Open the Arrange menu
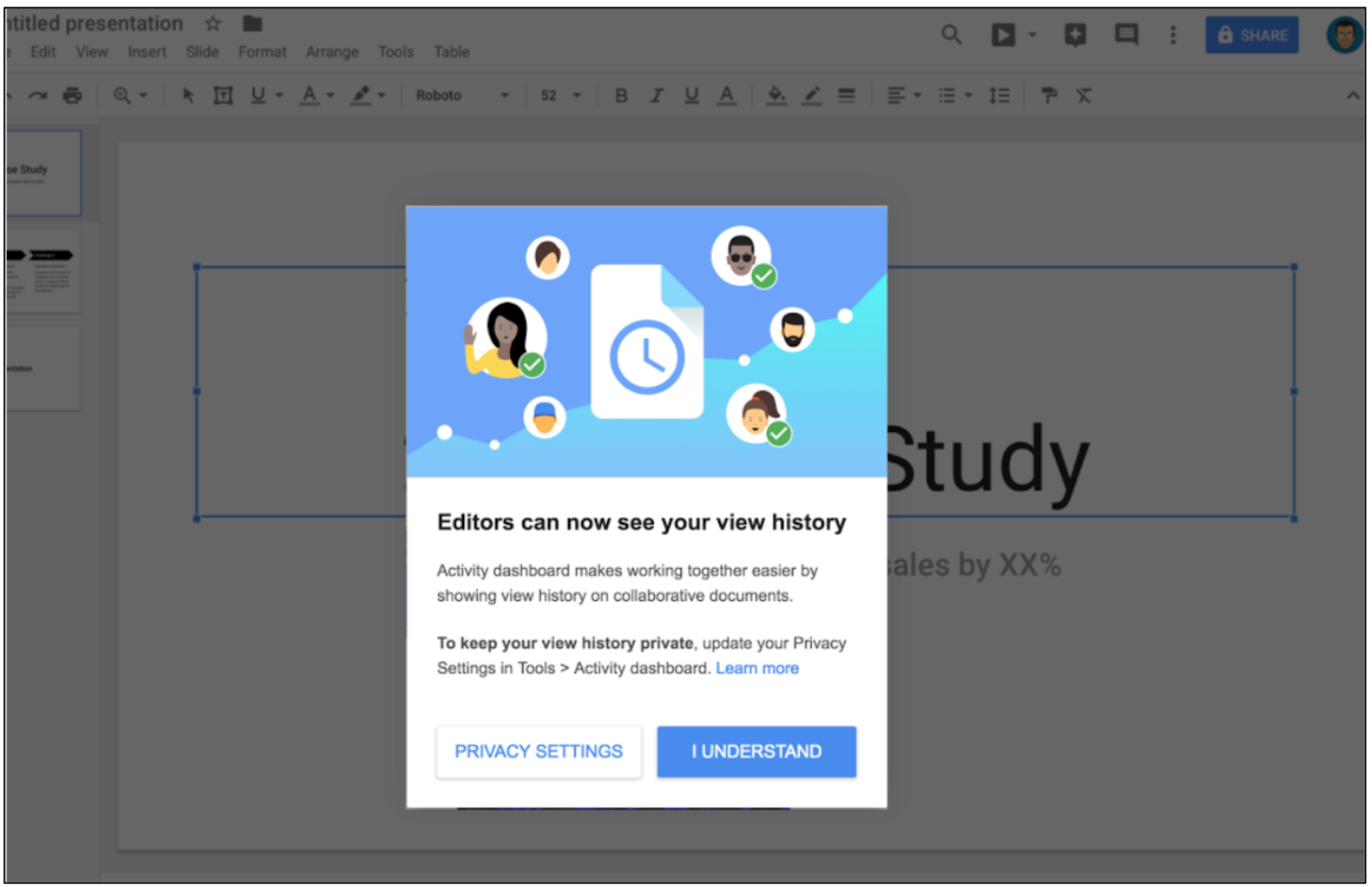 pos(332,51)
